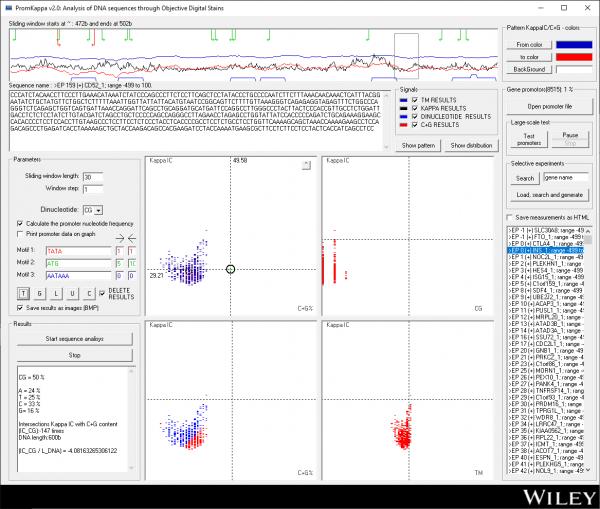Click the blue From color swatch
Image resolution: width=600 pixels, height=509 pixels.
(x=574, y=45)
